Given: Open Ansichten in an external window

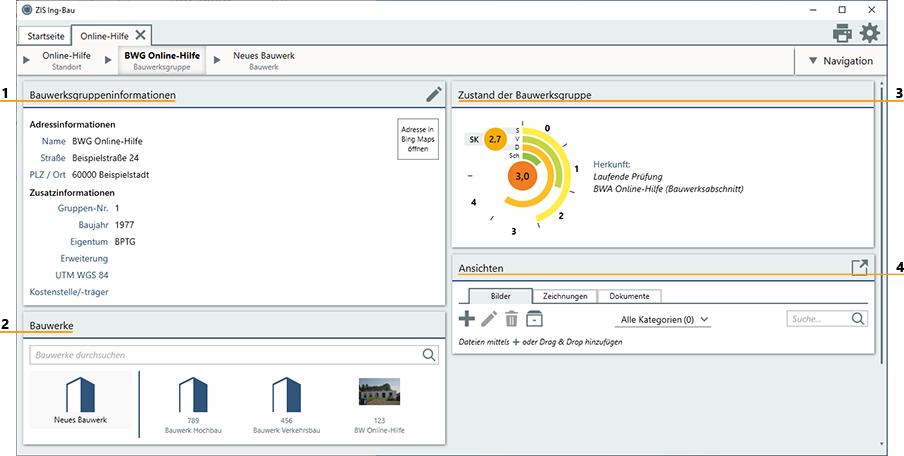Looking at the screenshot, I should click(859, 267).
